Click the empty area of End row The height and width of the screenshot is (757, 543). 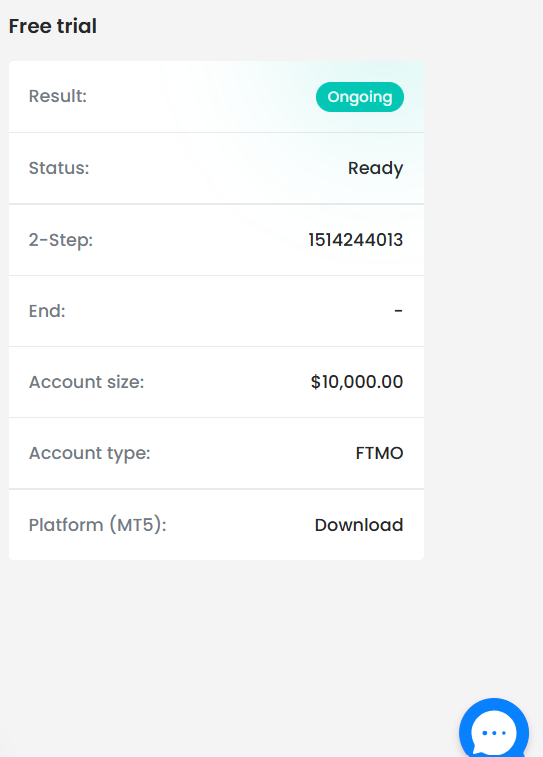pyautogui.click(x=227, y=311)
